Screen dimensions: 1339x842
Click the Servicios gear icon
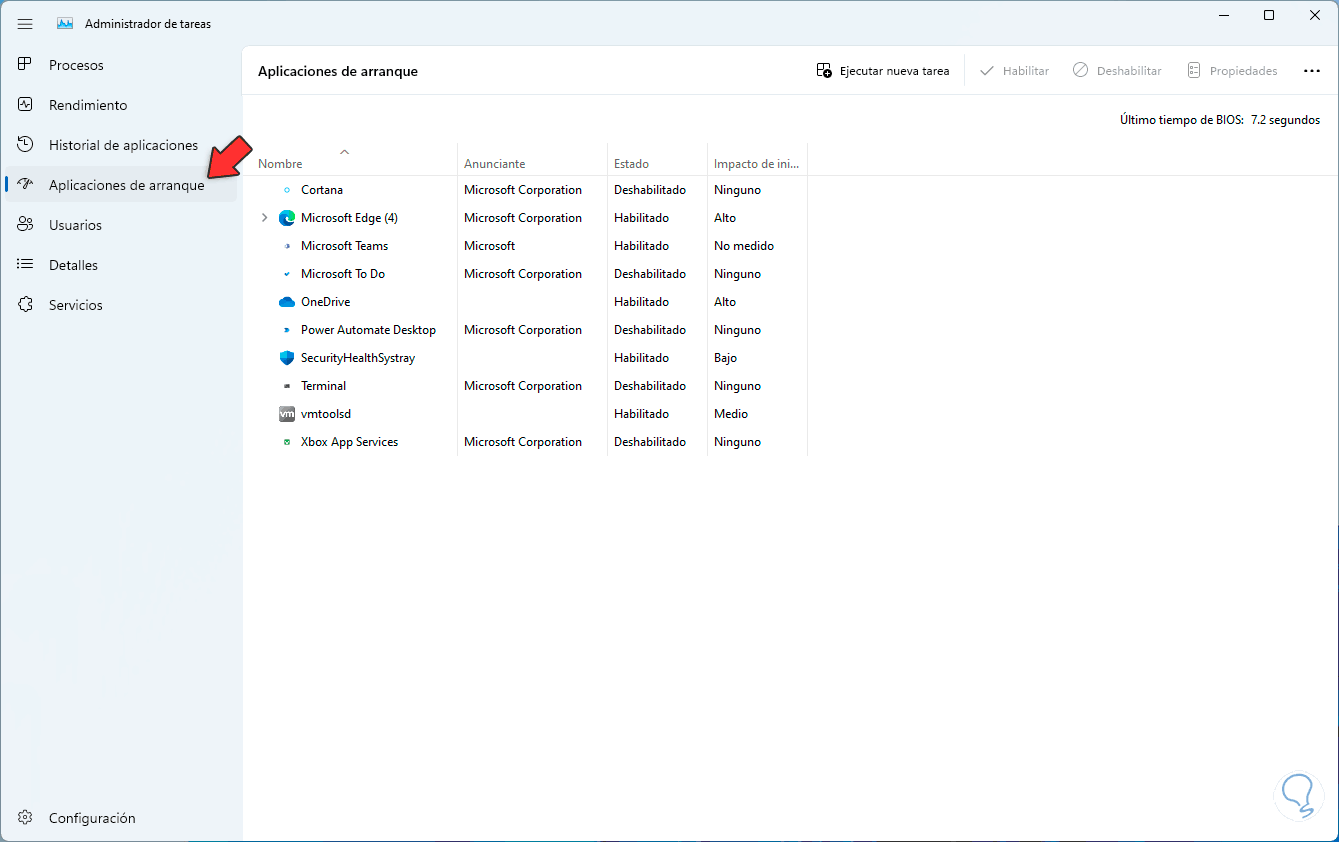(x=27, y=305)
